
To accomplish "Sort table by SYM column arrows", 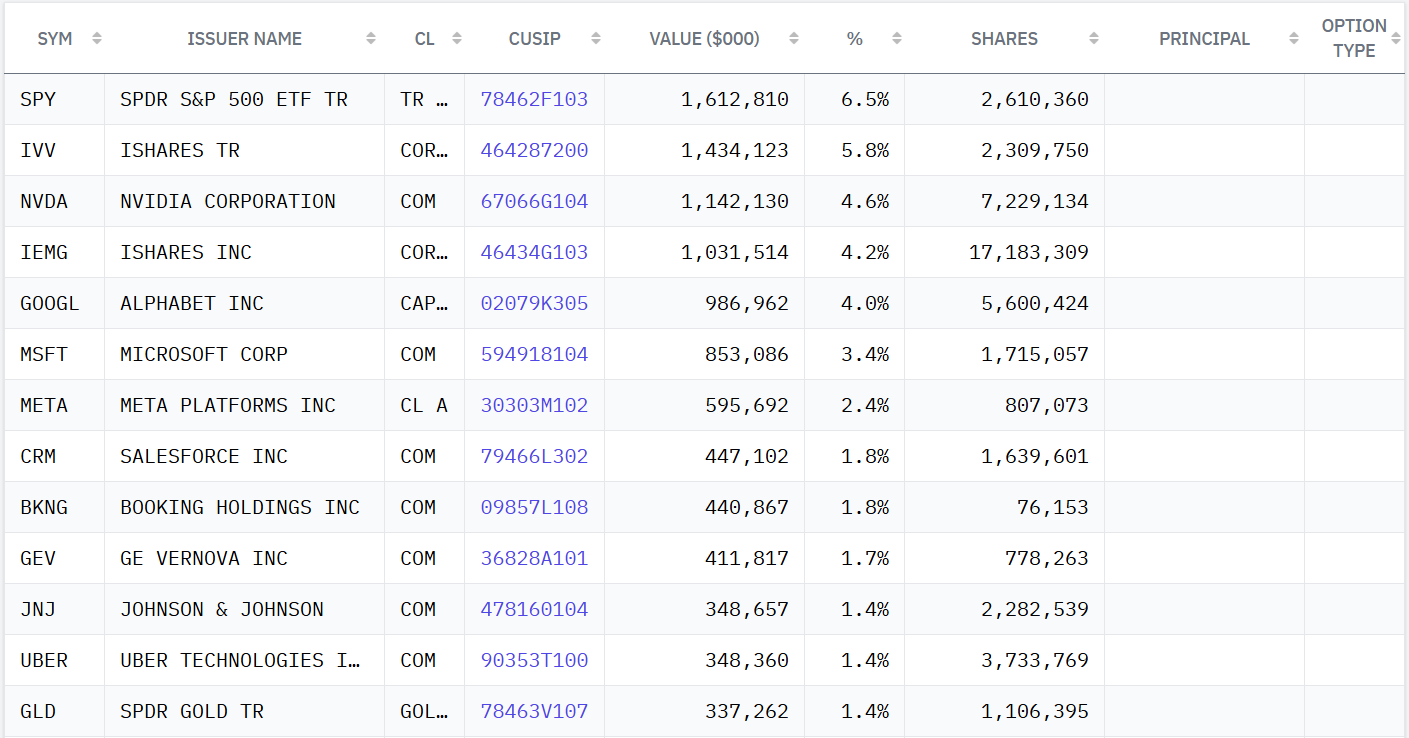I will (97, 39).
